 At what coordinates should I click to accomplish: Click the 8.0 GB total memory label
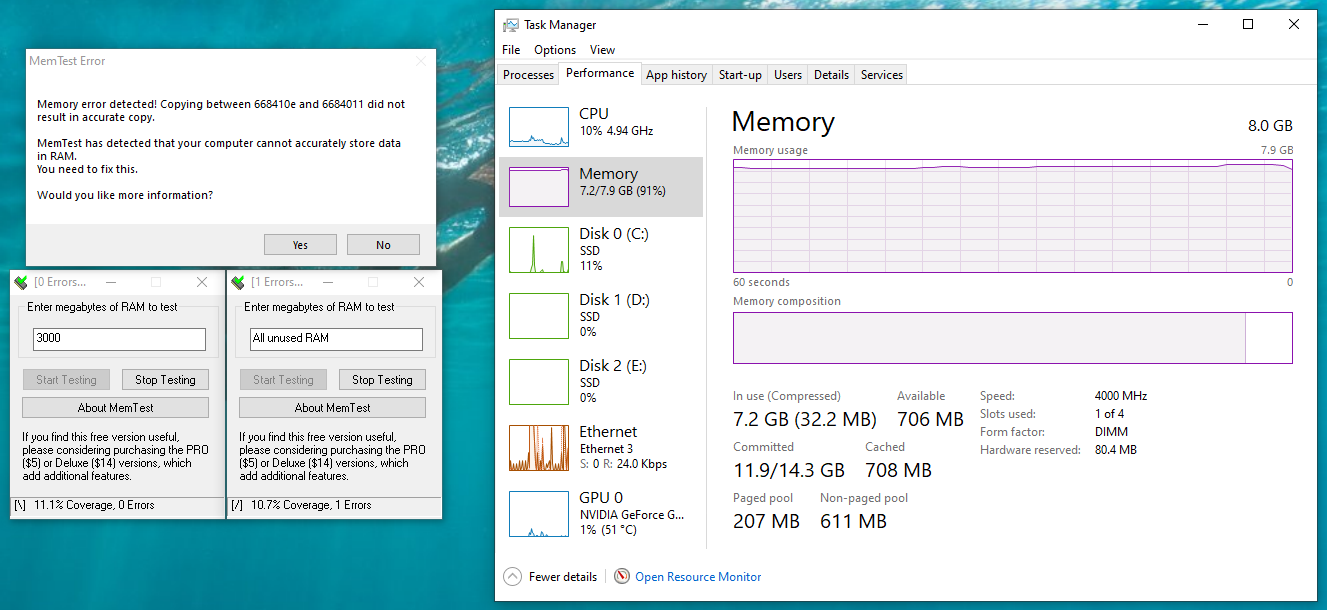pyautogui.click(x=1270, y=126)
